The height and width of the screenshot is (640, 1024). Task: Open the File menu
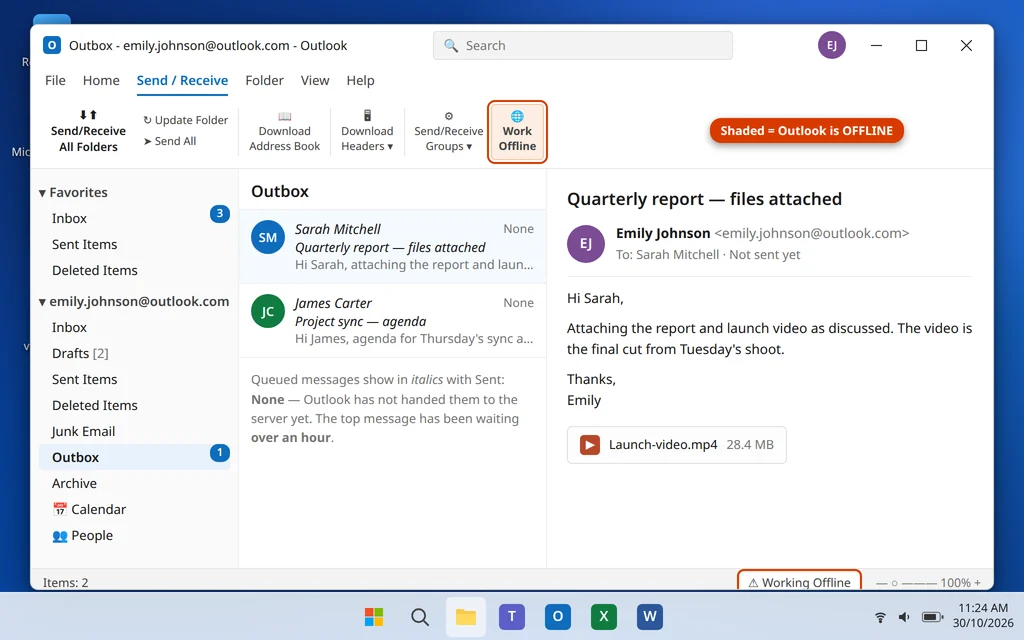coord(56,80)
